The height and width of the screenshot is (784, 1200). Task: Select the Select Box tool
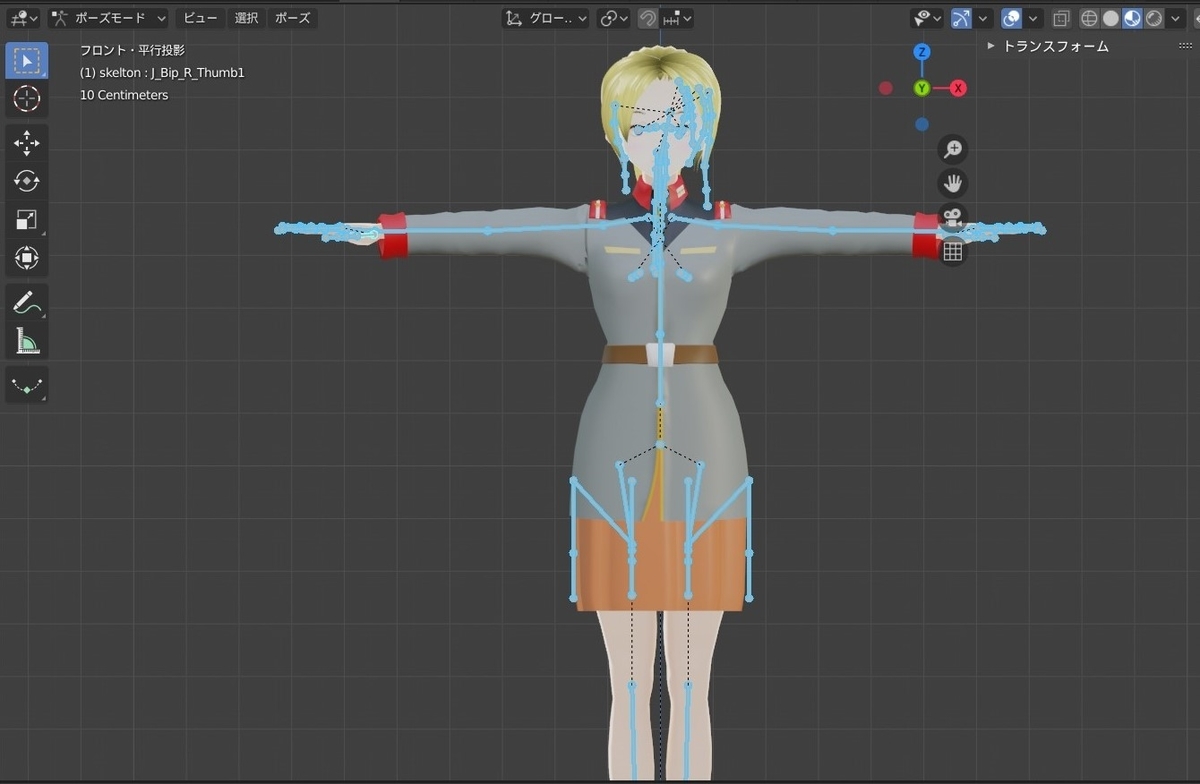pyautogui.click(x=27, y=60)
